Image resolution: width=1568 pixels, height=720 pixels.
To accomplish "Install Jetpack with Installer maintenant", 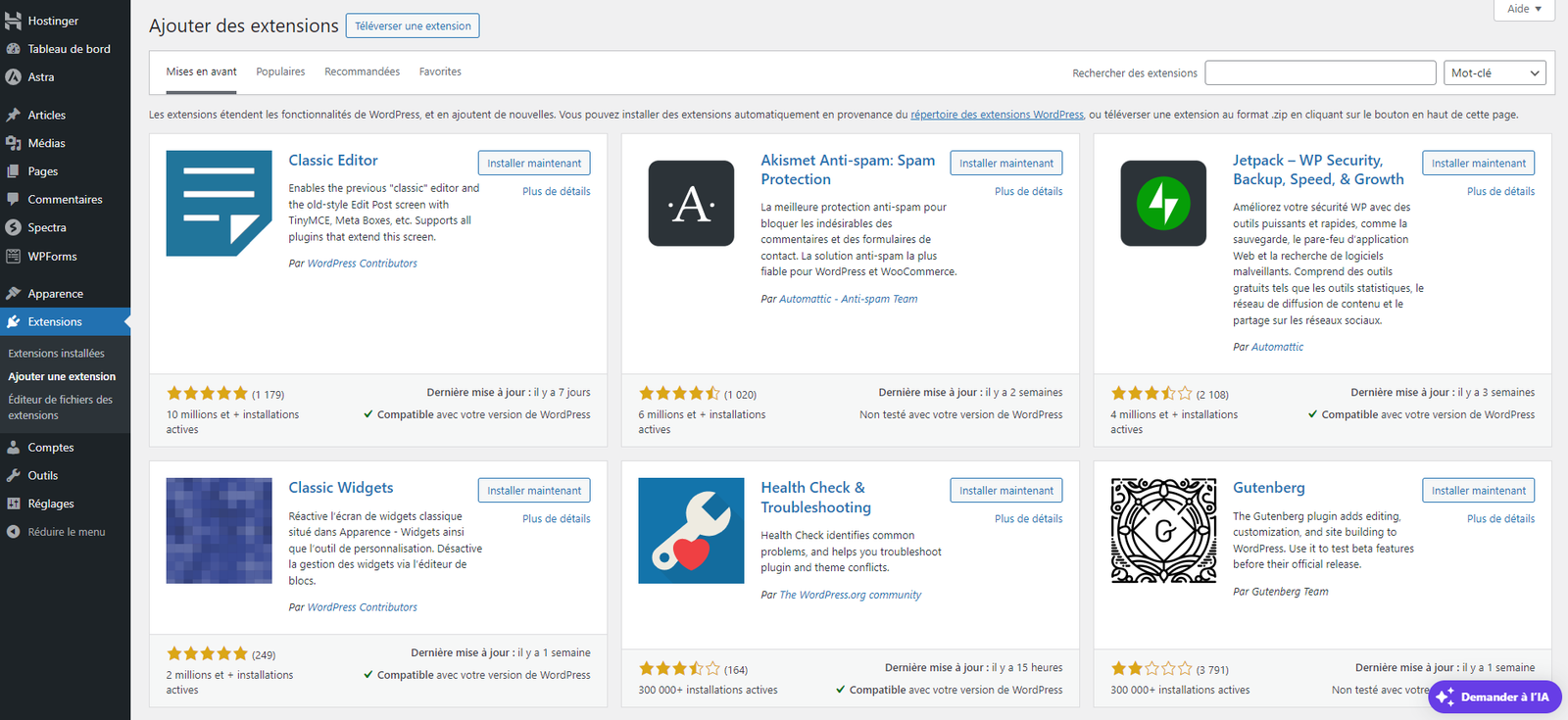I will (1478, 164).
